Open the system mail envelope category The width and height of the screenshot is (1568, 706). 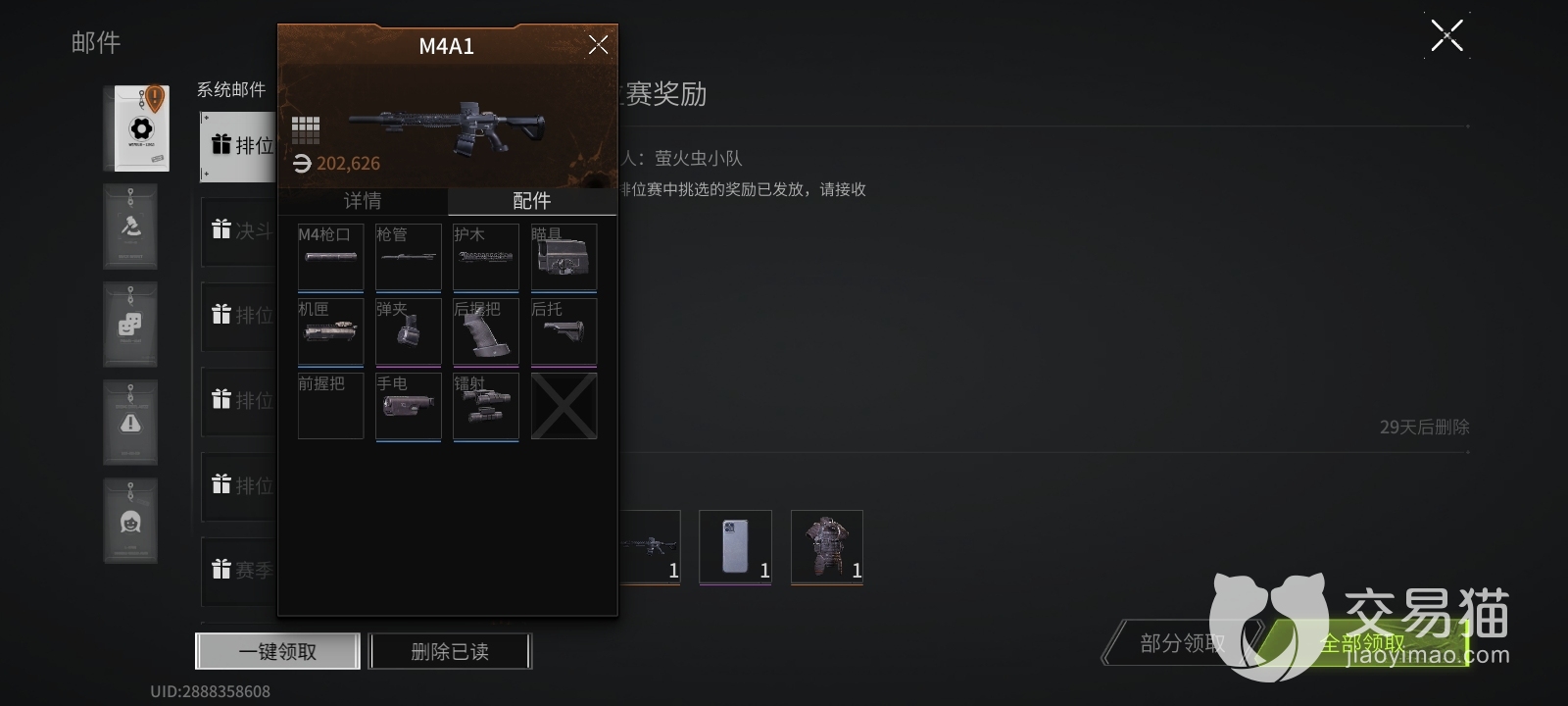click(x=137, y=128)
